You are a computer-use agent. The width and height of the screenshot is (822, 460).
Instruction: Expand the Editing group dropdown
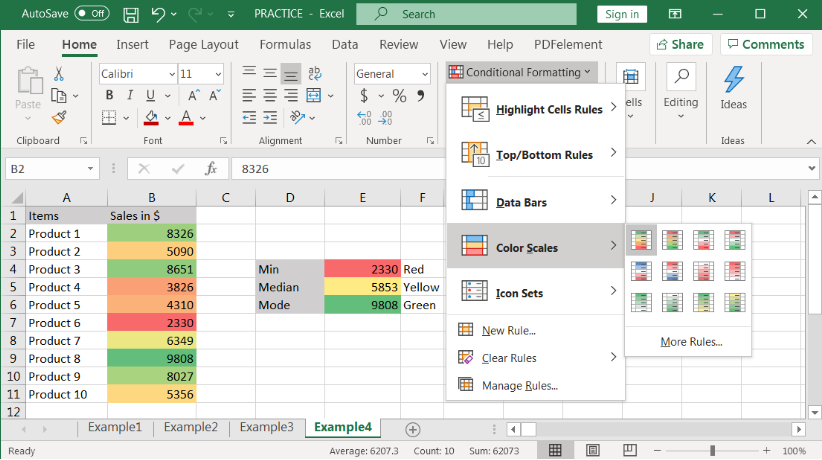click(x=680, y=116)
